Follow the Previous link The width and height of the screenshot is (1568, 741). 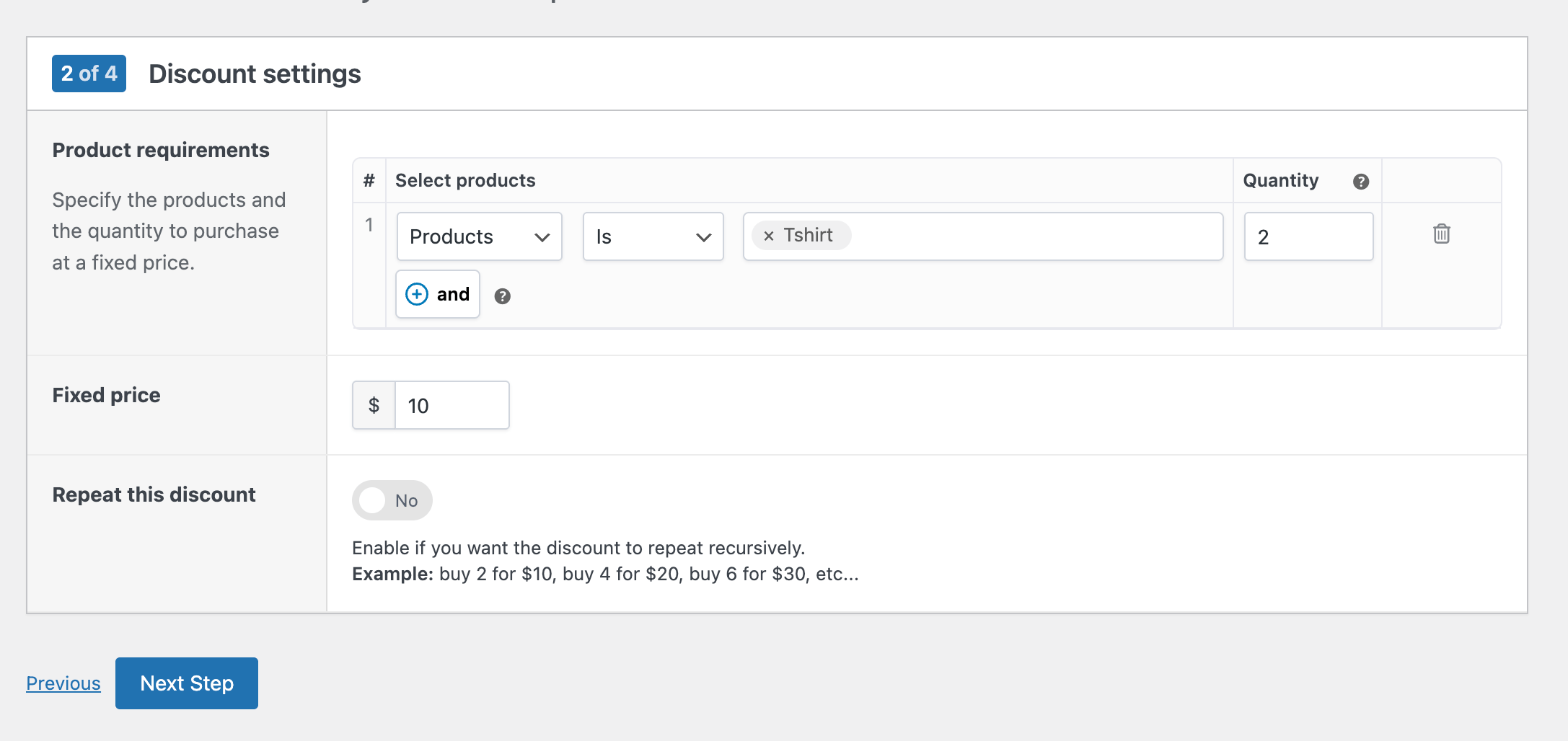pyautogui.click(x=63, y=683)
